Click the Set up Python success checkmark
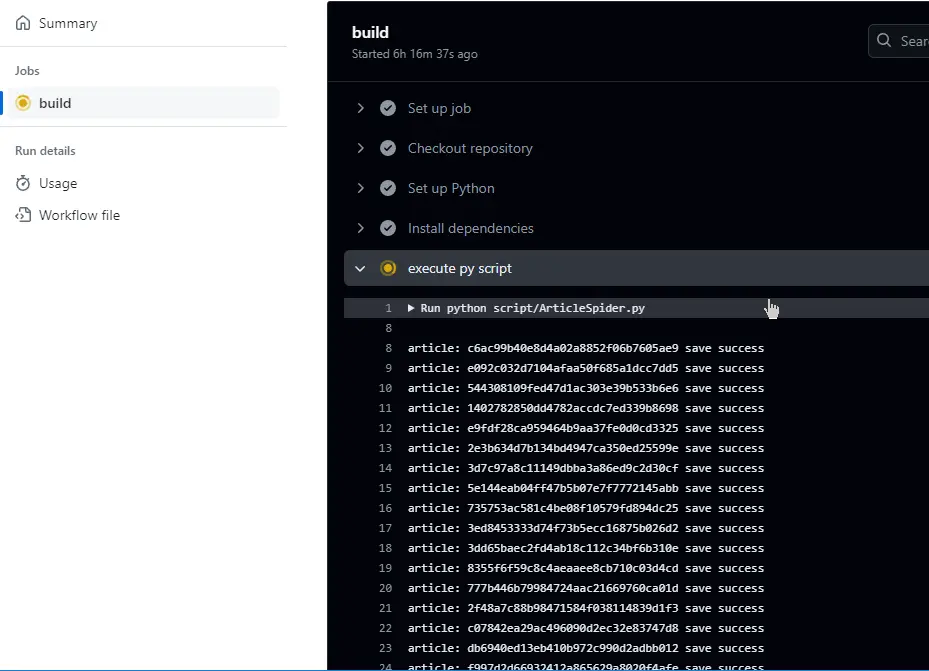Screen dimensions: 929x671 [388, 188]
